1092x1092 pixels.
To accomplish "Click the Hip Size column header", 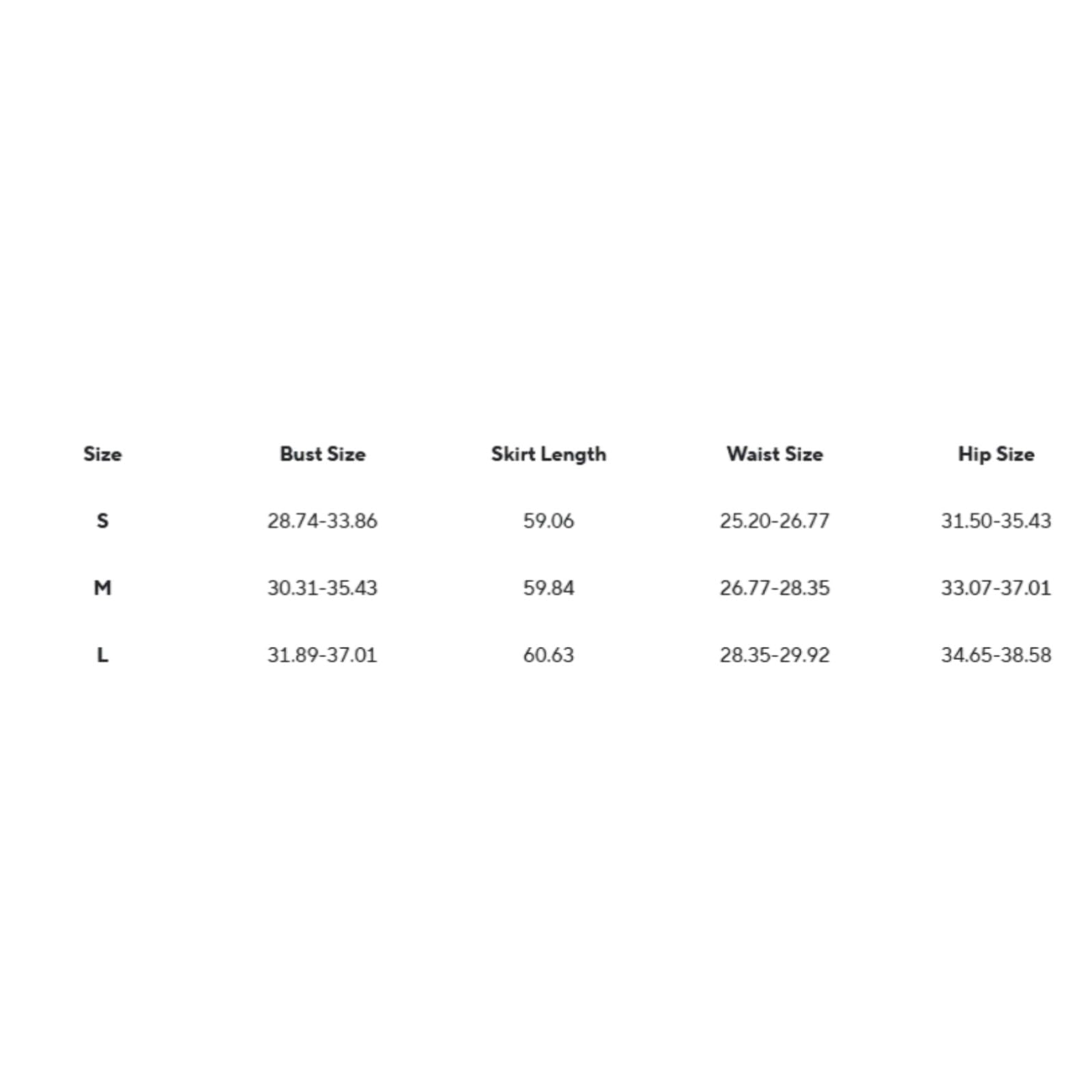I will [996, 455].
